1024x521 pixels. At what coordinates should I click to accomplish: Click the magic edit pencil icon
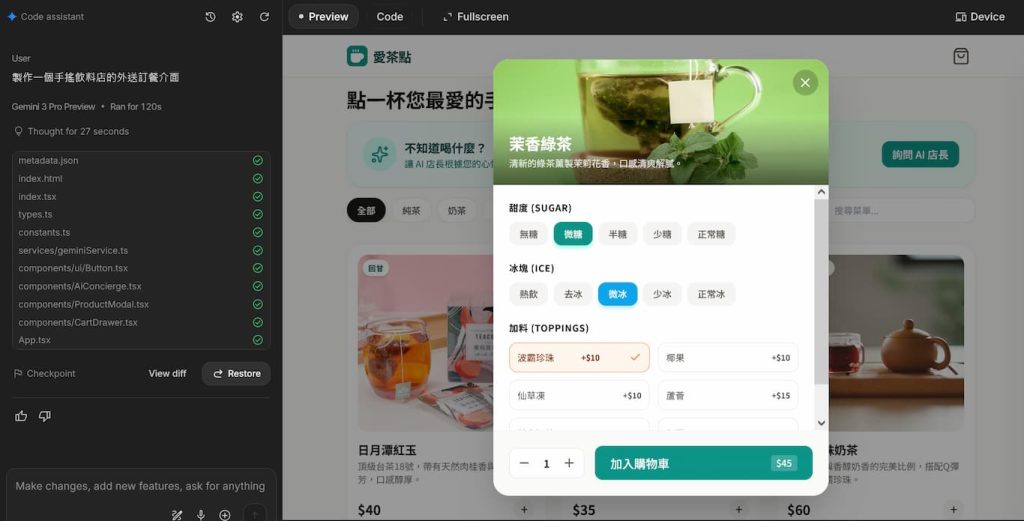(x=176, y=514)
